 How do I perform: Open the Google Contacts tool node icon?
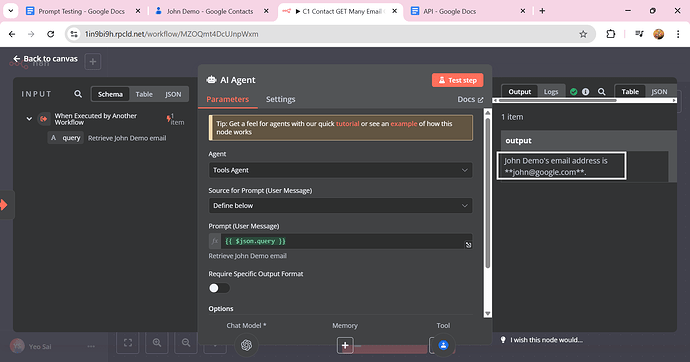tap(443, 345)
